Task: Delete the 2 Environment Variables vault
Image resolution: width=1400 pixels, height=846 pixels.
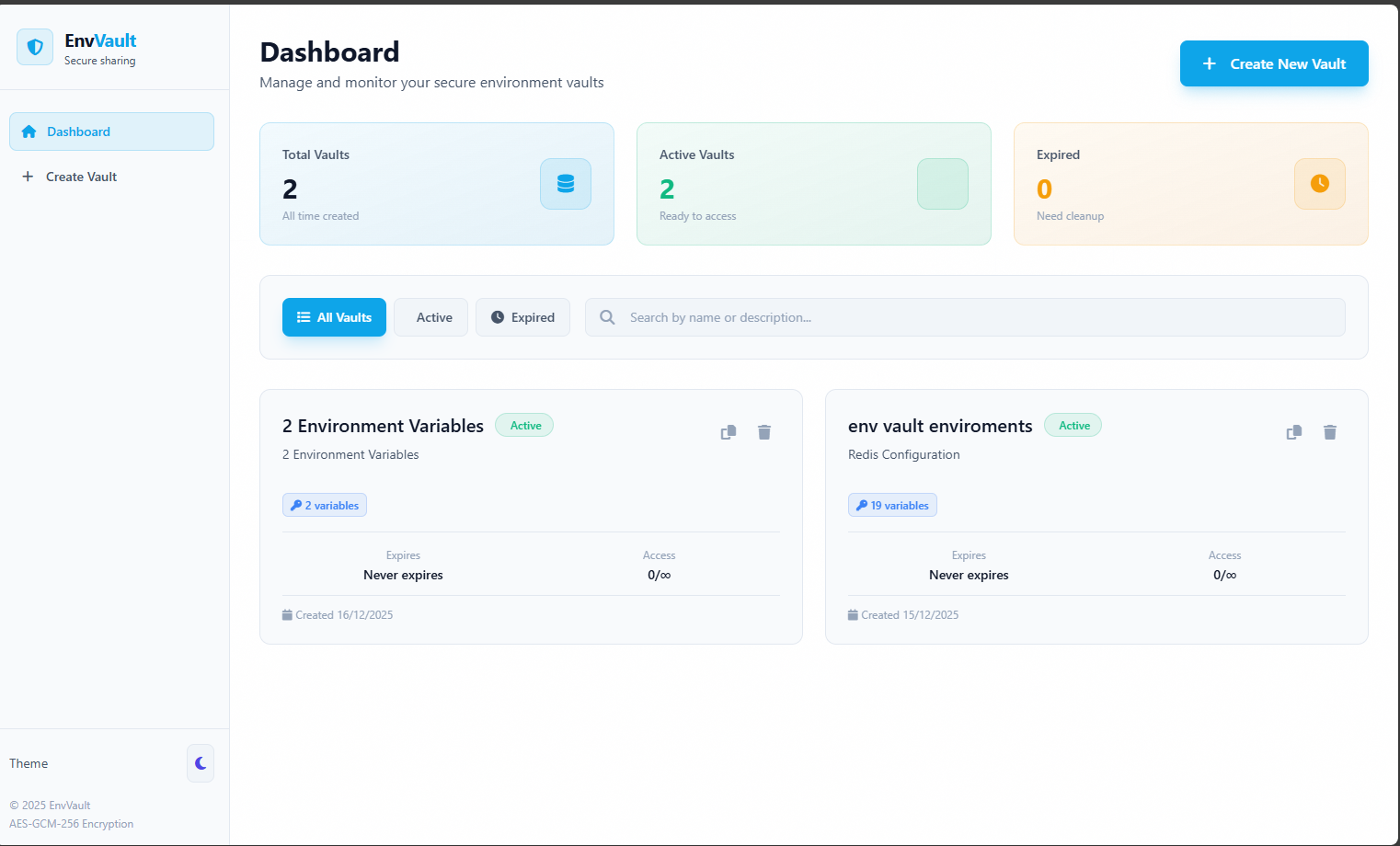Action: pyautogui.click(x=763, y=431)
